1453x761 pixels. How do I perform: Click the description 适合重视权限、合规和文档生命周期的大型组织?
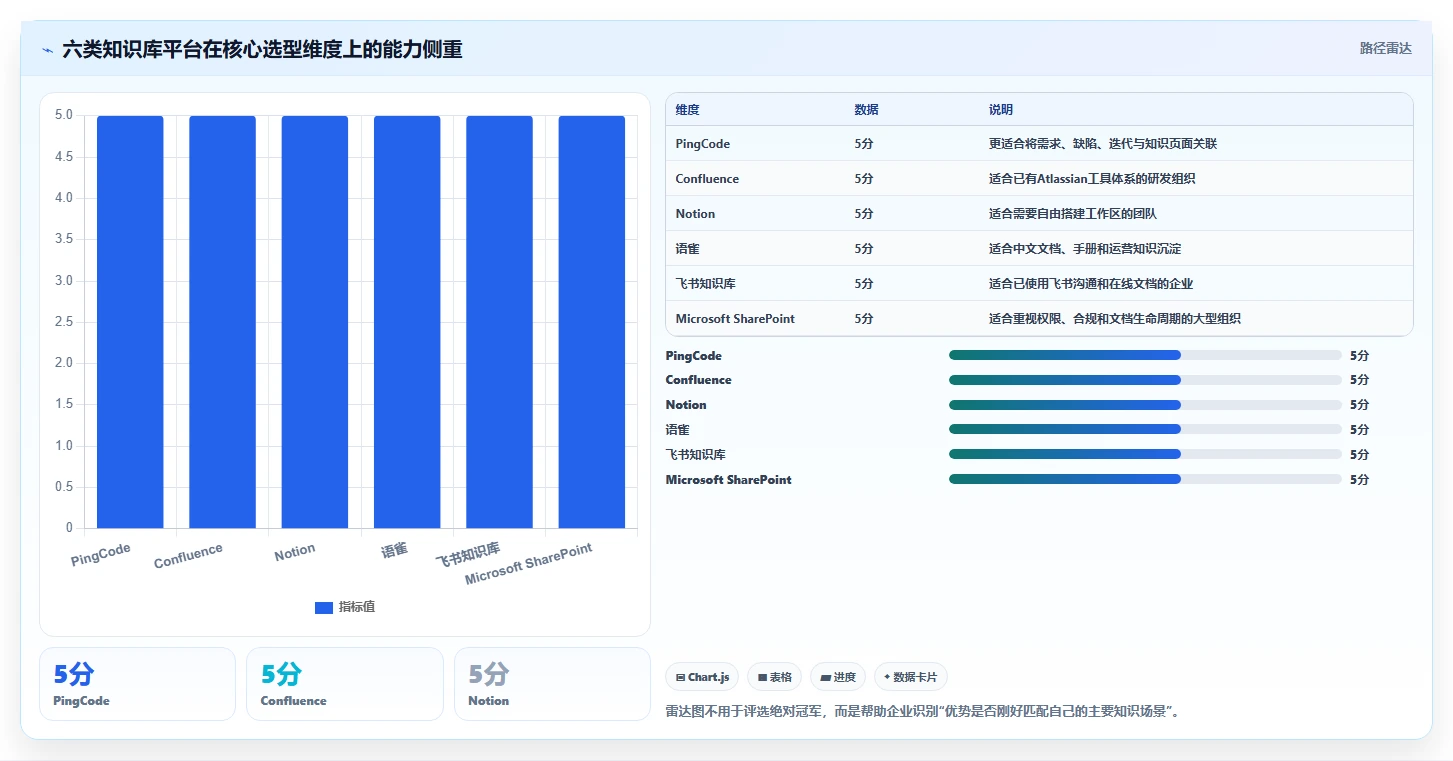click(1115, 319)
